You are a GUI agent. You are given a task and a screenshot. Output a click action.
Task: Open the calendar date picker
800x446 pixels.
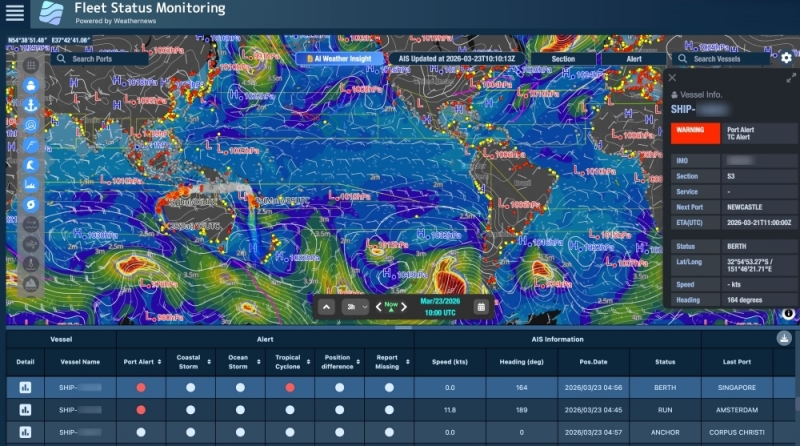[481, 306]
